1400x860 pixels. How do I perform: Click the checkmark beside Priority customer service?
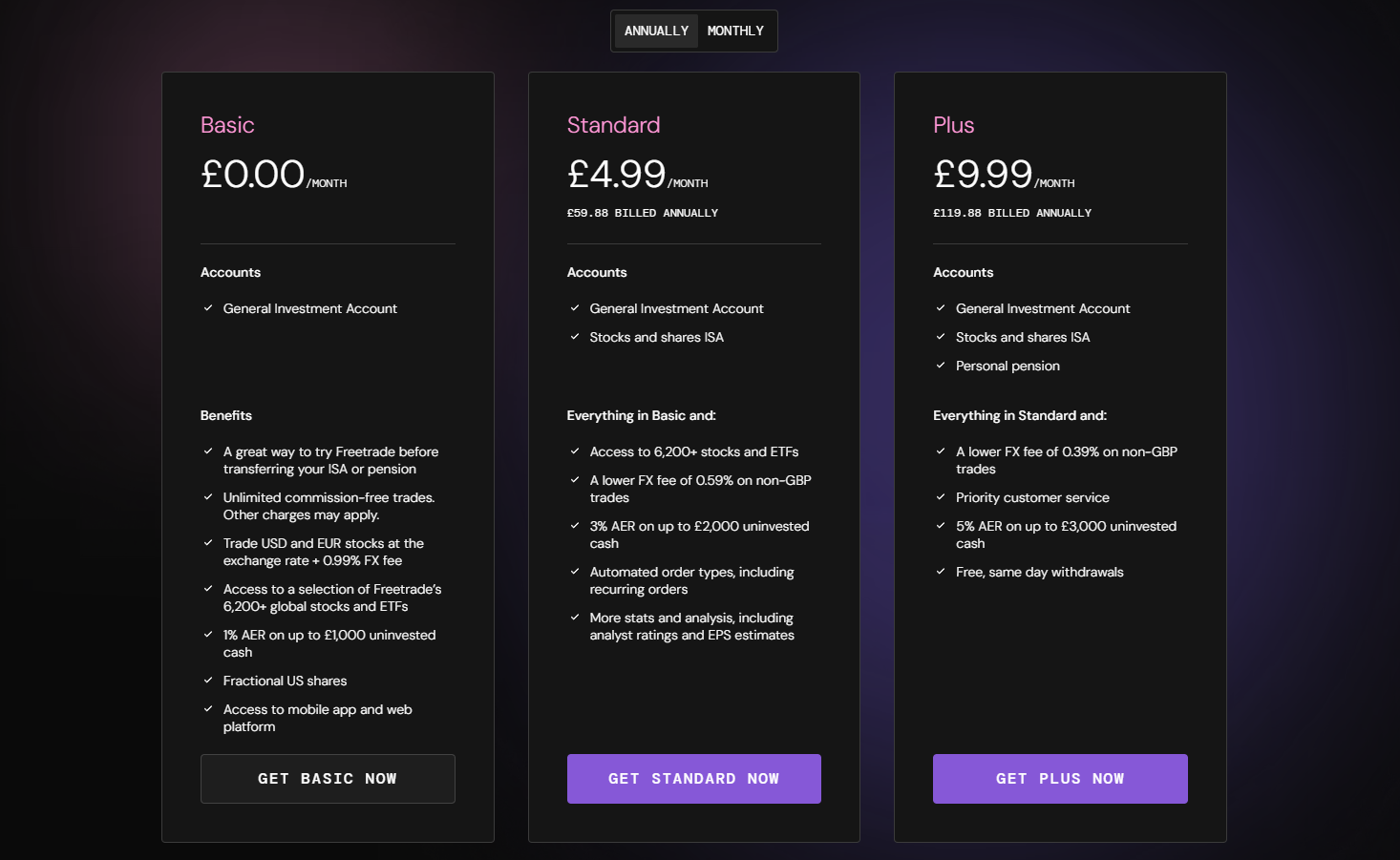(x=941, y=497)
